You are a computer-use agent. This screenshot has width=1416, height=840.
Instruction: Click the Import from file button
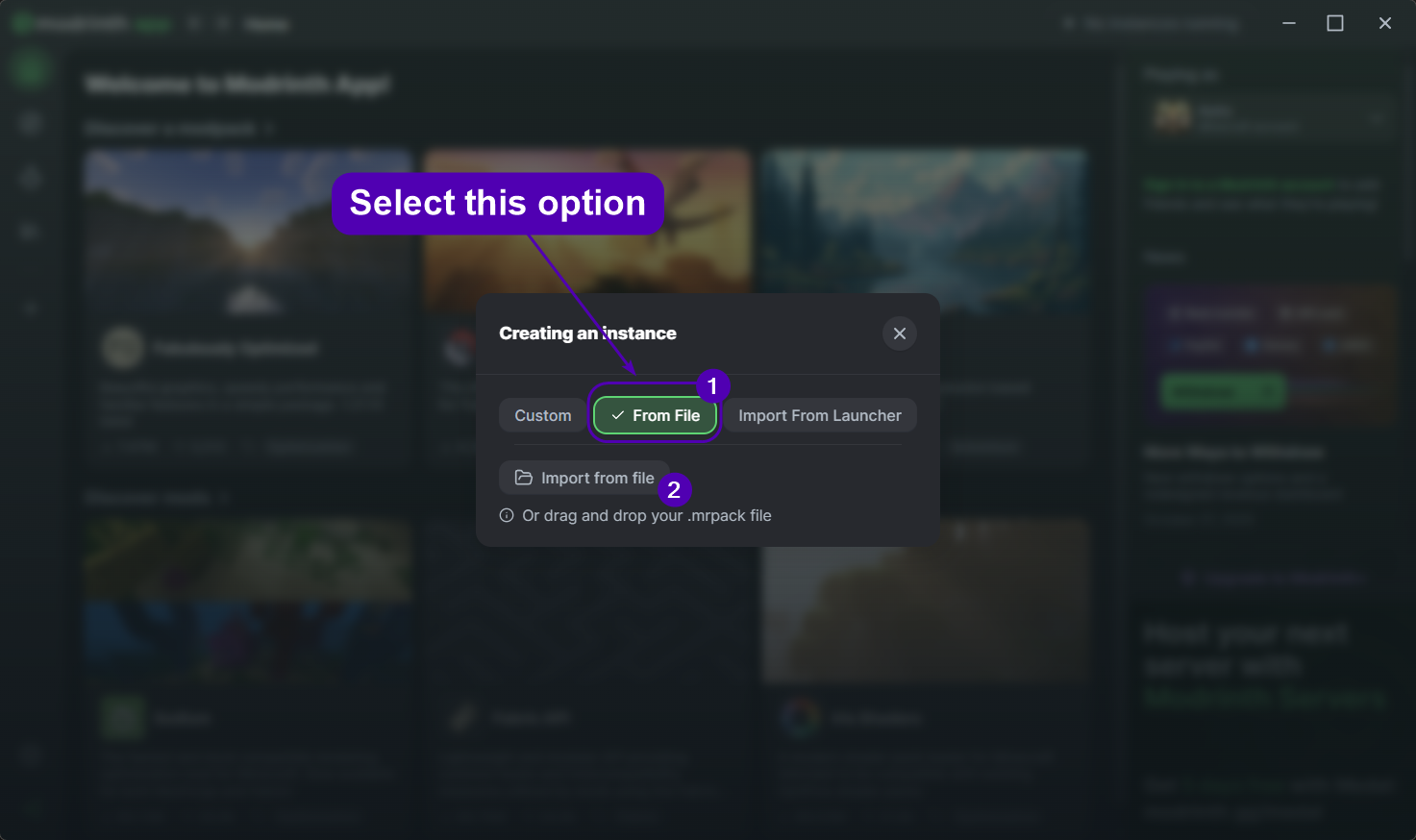[584, 478]
